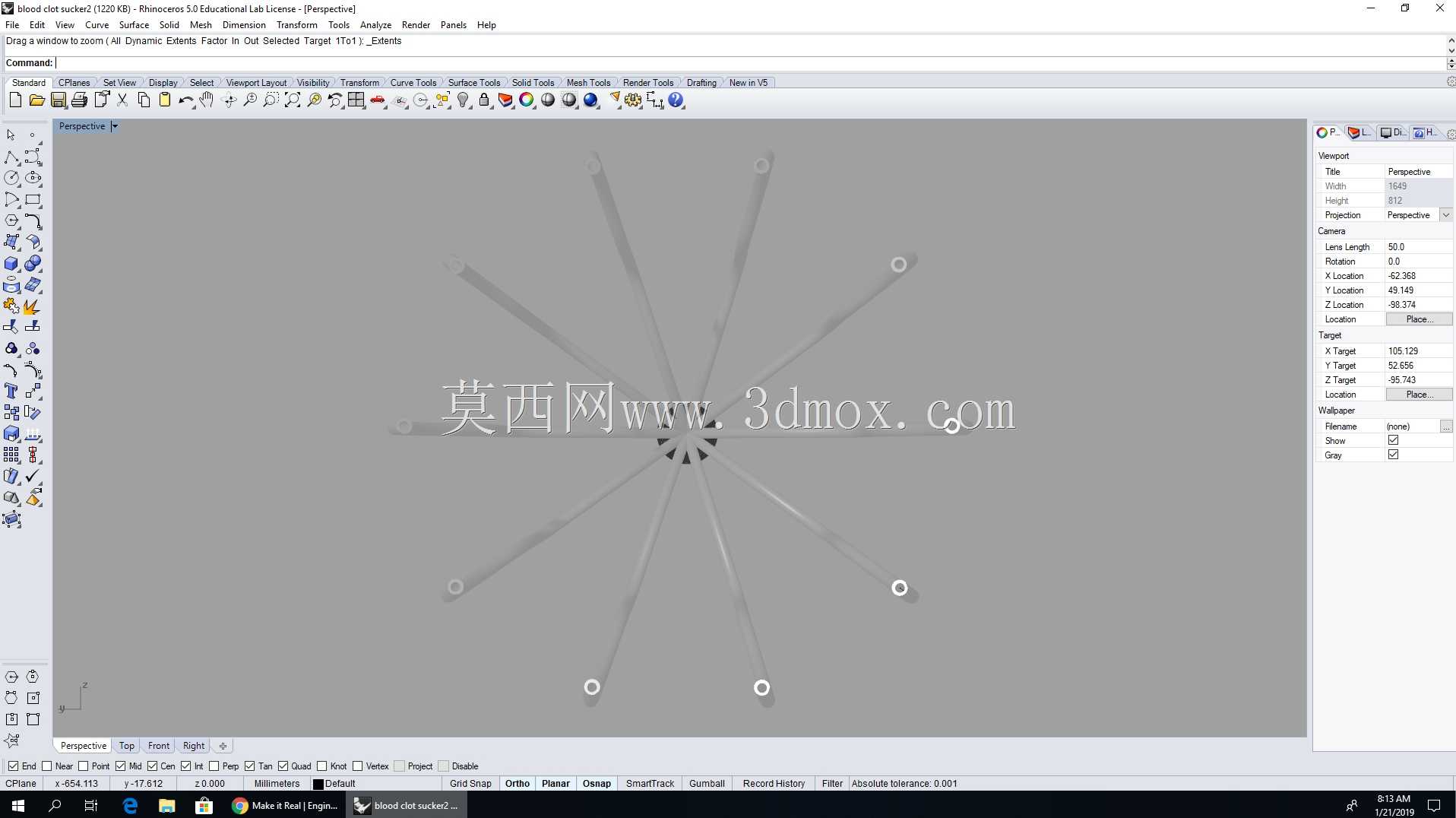The height and width of the screenshot is (818, 1456).
Task: Switch to the Top viewport tab
Action: 126,746
